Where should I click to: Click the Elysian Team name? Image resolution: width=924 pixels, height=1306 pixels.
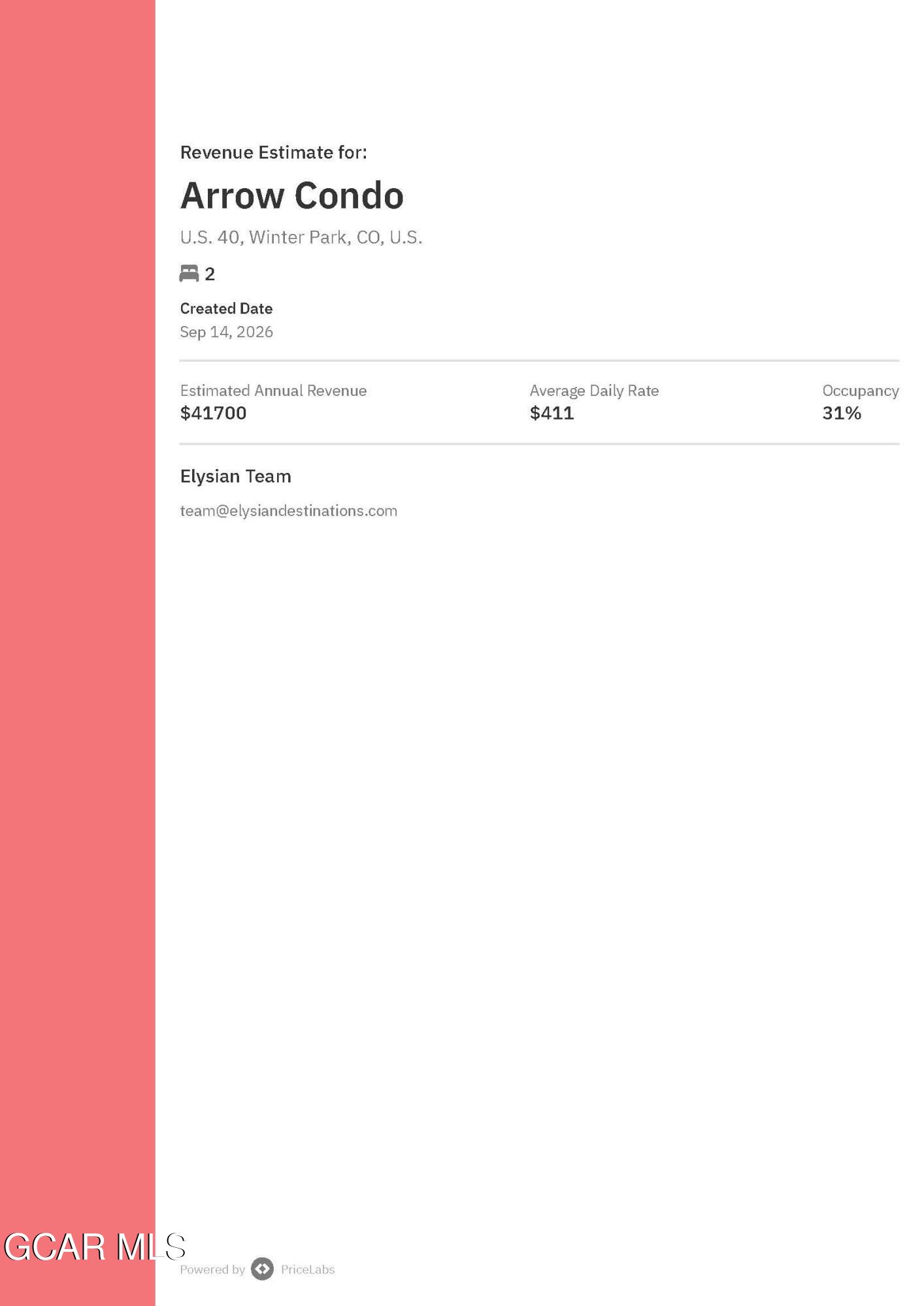coord(235,476)
